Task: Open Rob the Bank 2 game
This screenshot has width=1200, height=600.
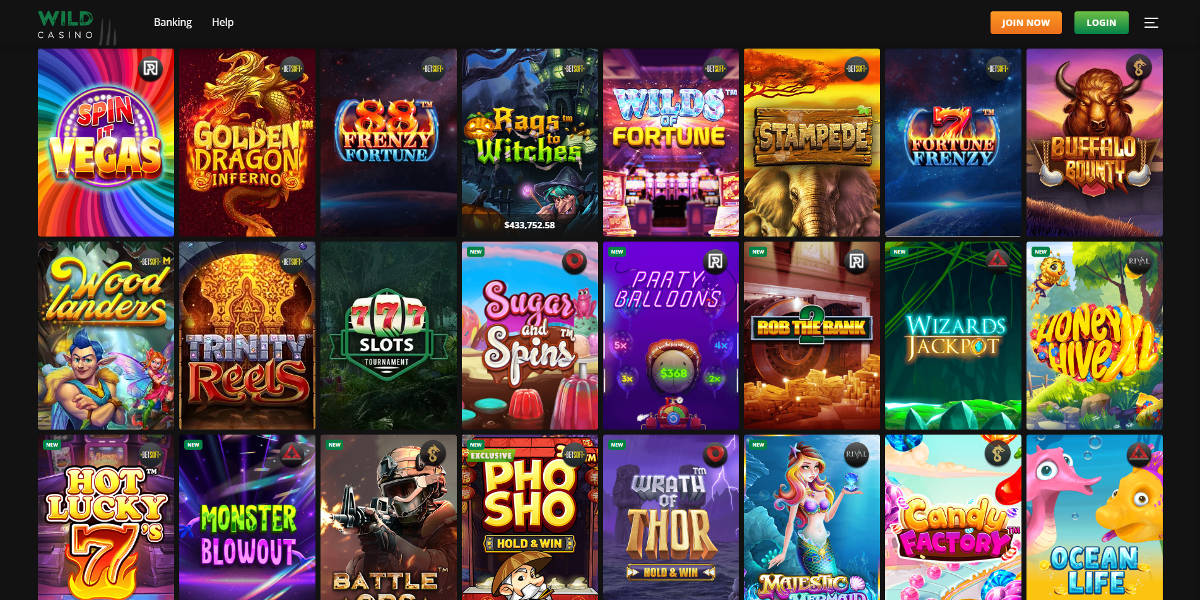Action: click(x=812, y=335)
